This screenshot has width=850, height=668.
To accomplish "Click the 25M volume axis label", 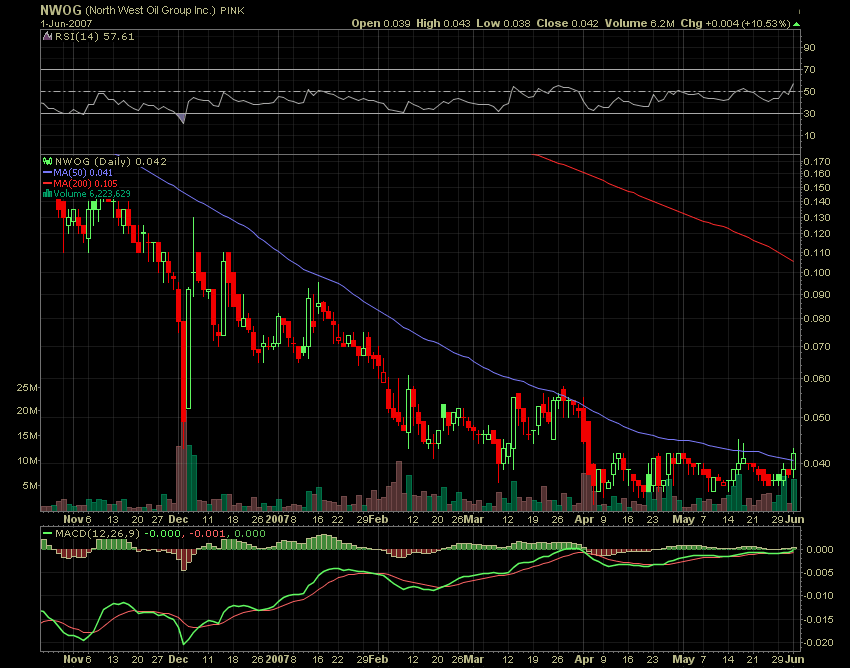I will pos(27,388).
